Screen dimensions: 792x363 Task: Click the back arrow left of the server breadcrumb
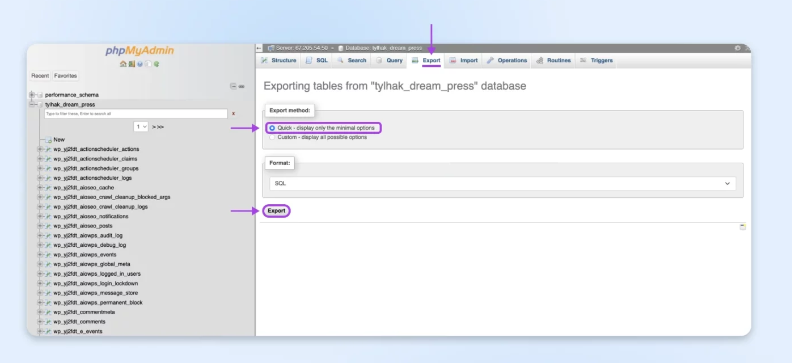click(x=259, y=48)
